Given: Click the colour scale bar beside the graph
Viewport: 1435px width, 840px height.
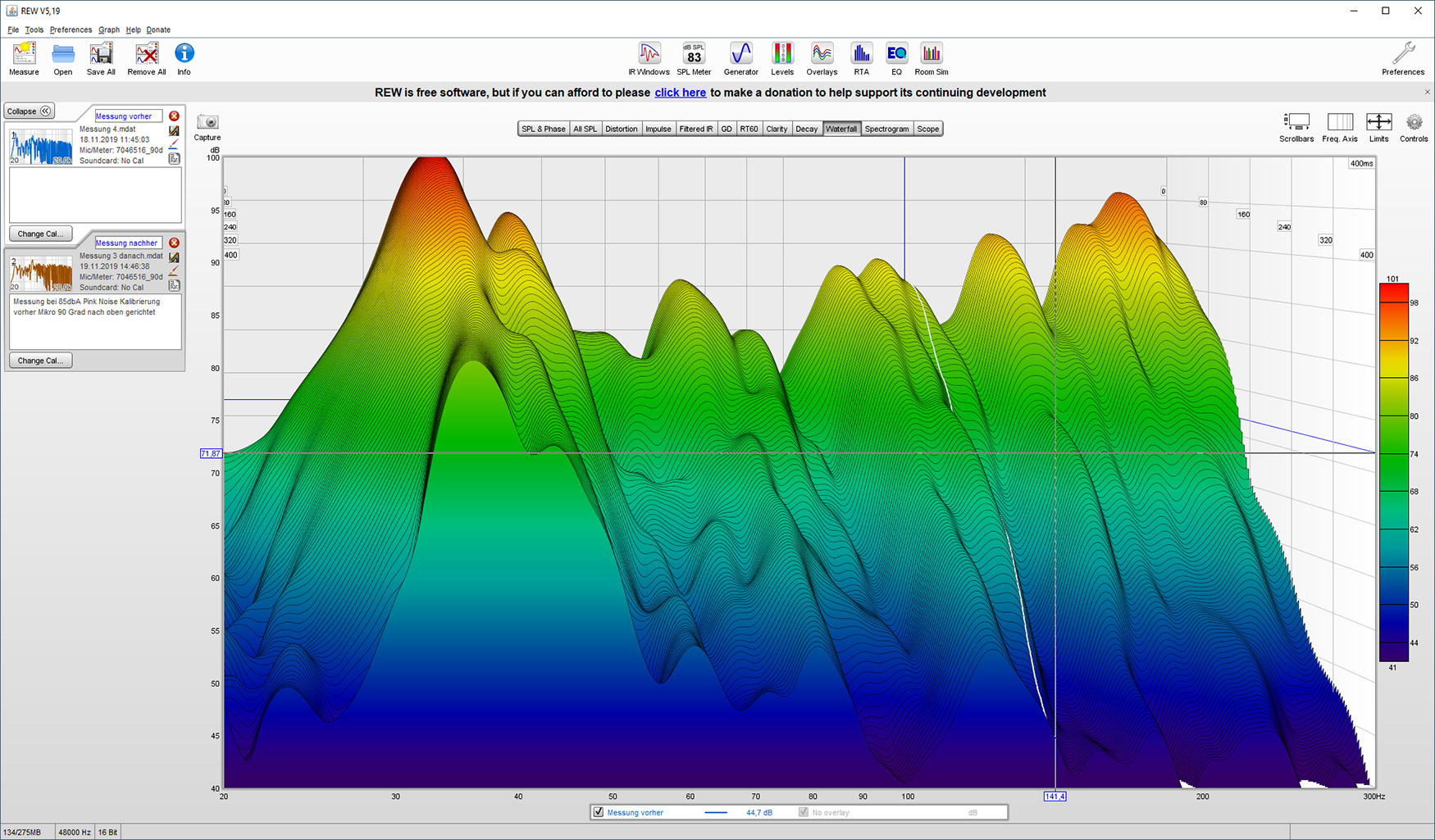Looking at the screenshot, I should 1393,472.
